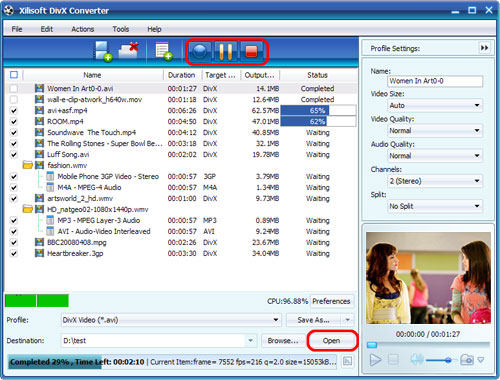
Task: Open the Tools menu
Action: pos(120,29)
